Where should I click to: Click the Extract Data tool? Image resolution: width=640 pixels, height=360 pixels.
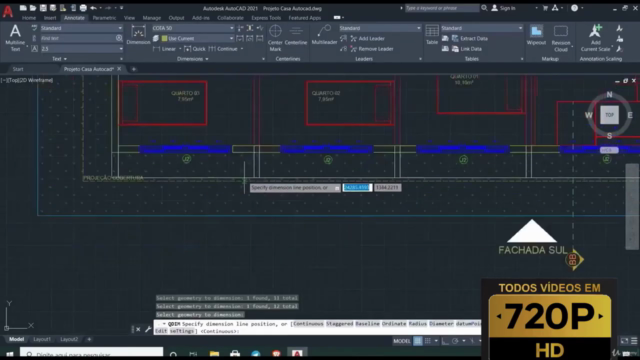click(469, 38)
